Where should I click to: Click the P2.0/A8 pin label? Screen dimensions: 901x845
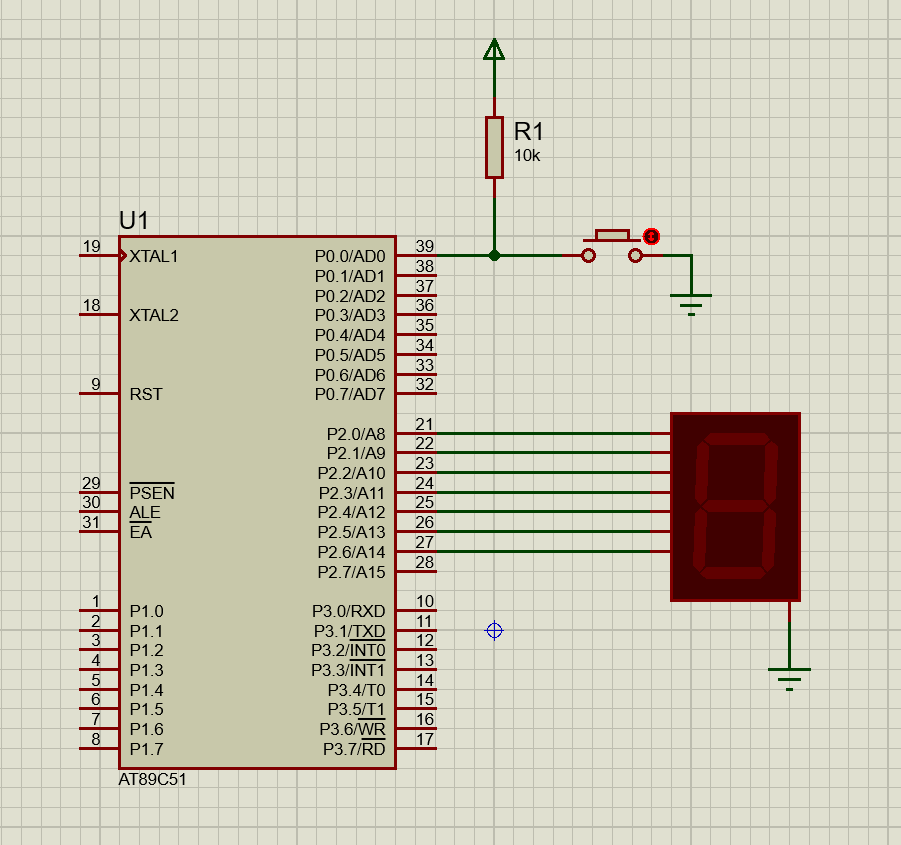(x=356, y=434)
